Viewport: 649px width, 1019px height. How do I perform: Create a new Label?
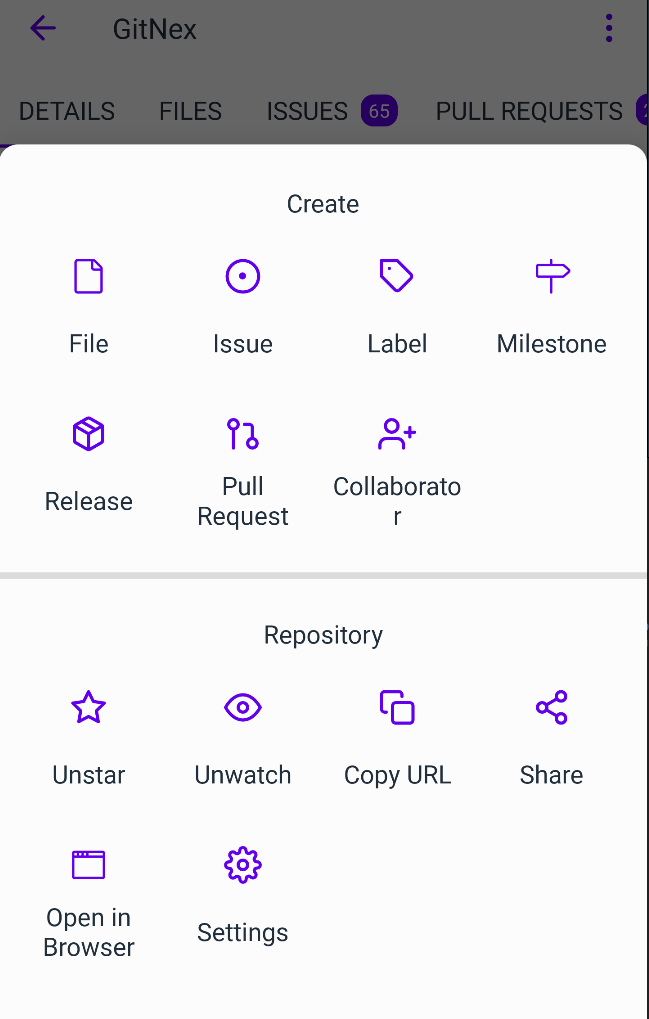click(x=397, y=307)
